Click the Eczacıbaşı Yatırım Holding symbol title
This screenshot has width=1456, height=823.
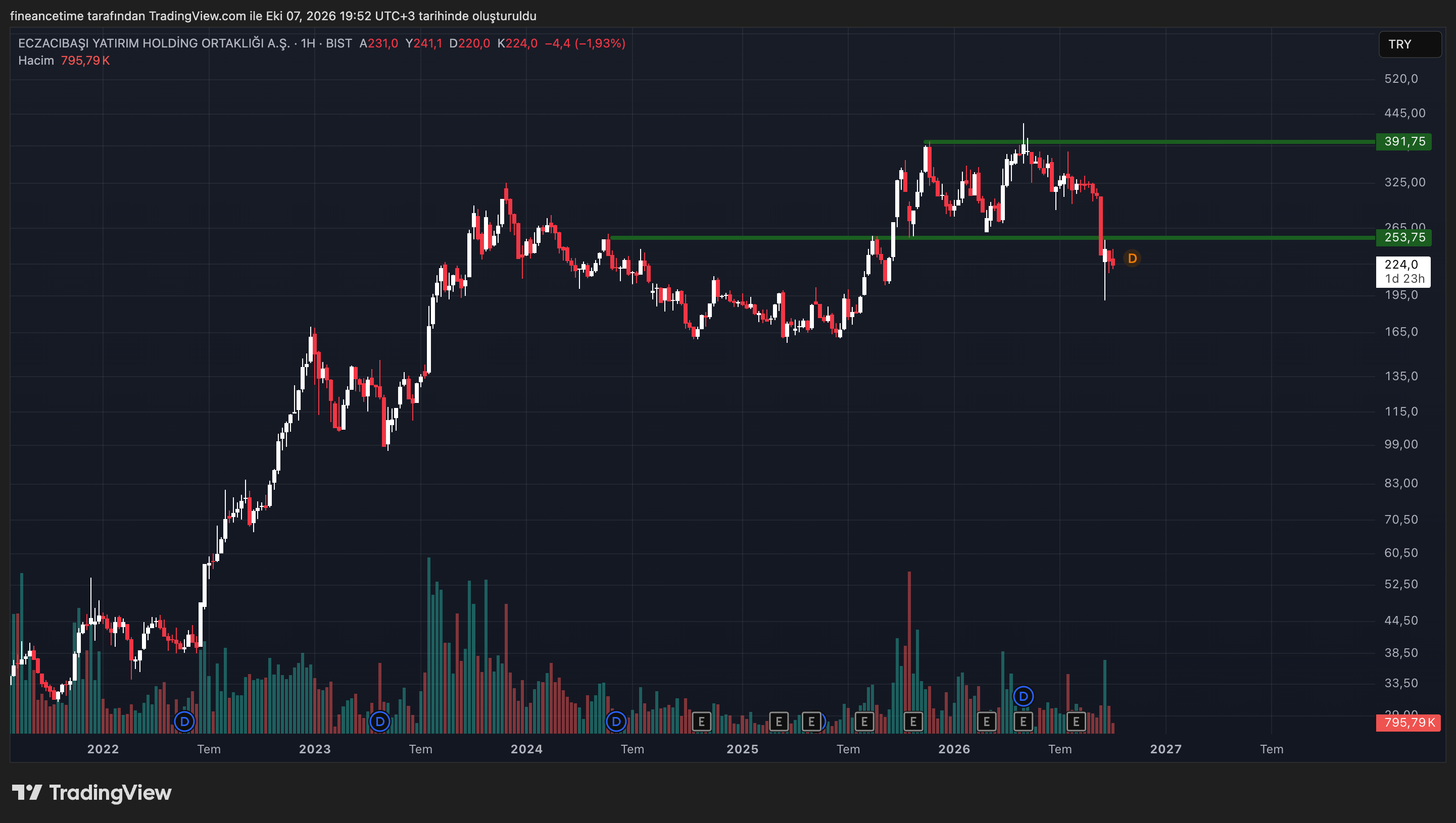point(154,43)
